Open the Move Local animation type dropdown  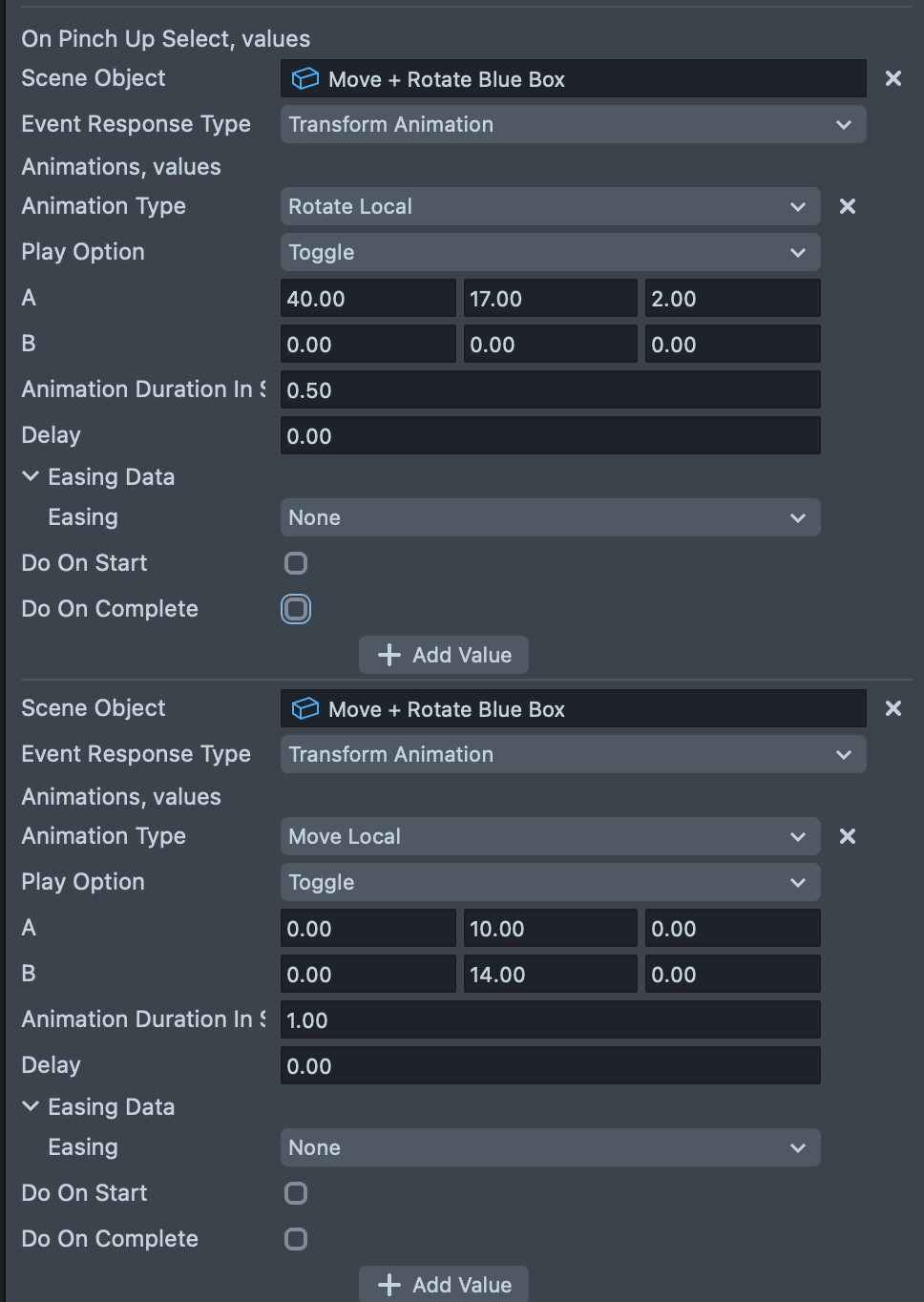(x=550, y=836)
